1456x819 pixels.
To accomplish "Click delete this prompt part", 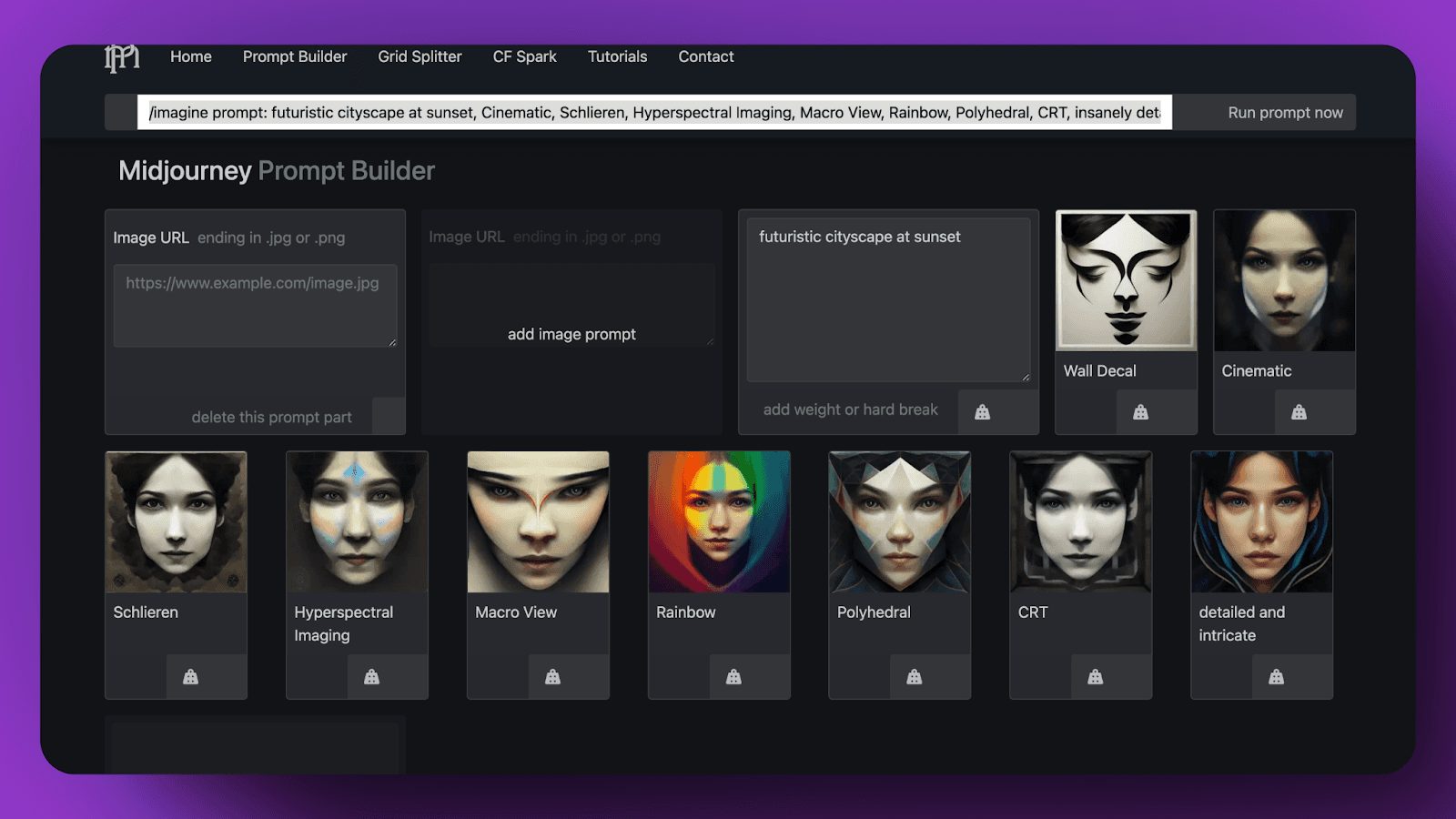I will (x=271, y=417).
